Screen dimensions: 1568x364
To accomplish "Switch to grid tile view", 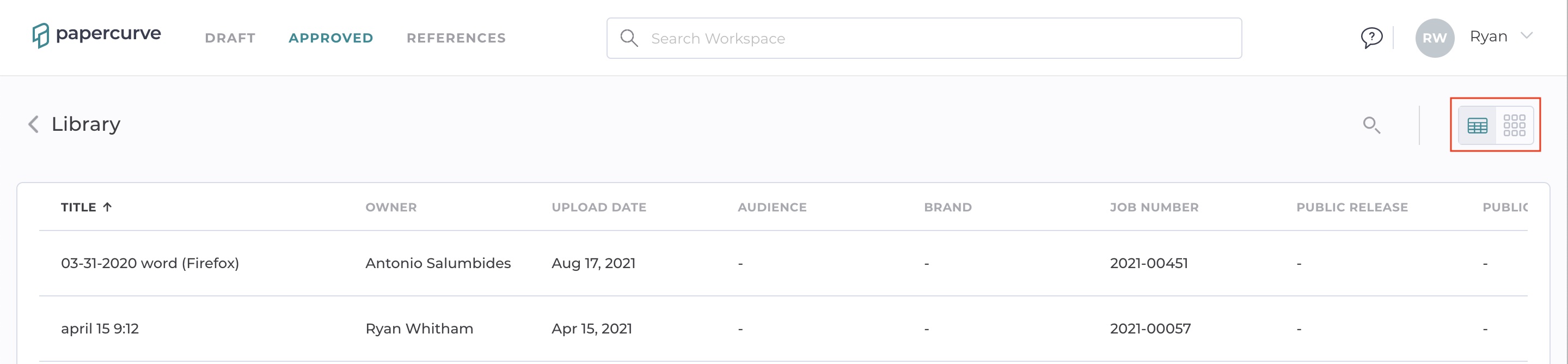I will (x=1514, y=125).
